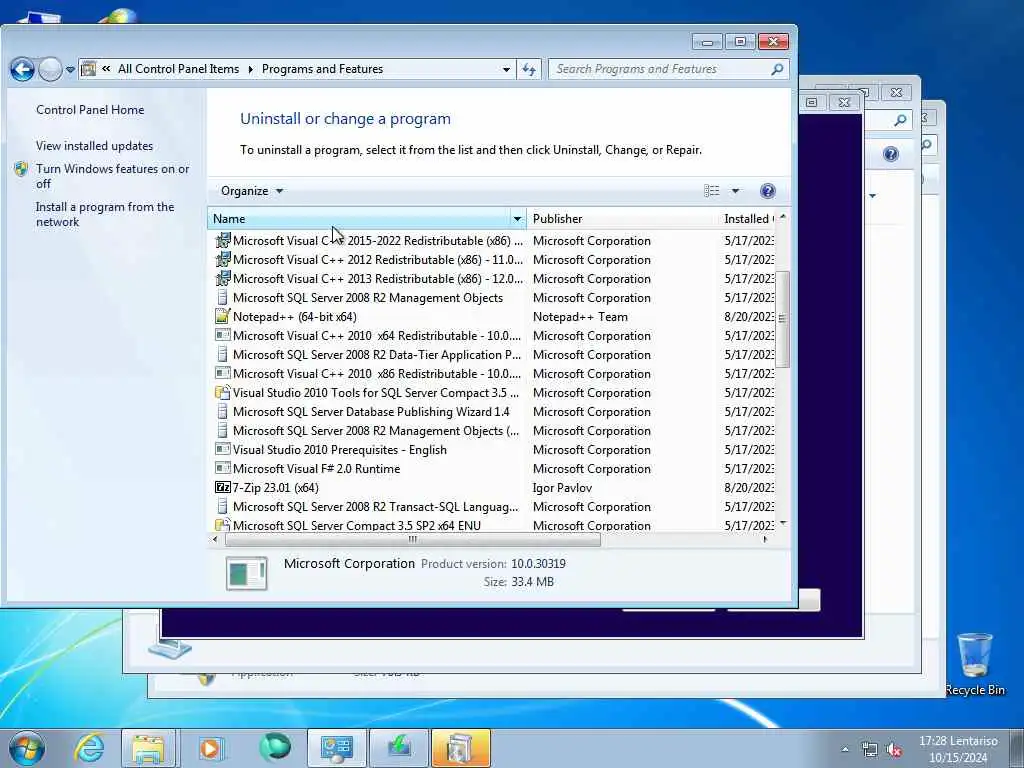
Task: Click icon of Visual C++ 2010 x86 Redistributable
Action: click(223, 373)
